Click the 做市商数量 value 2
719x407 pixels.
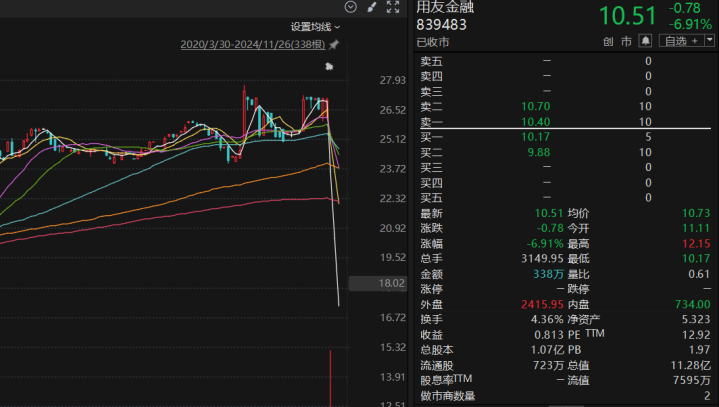(707, 396)
